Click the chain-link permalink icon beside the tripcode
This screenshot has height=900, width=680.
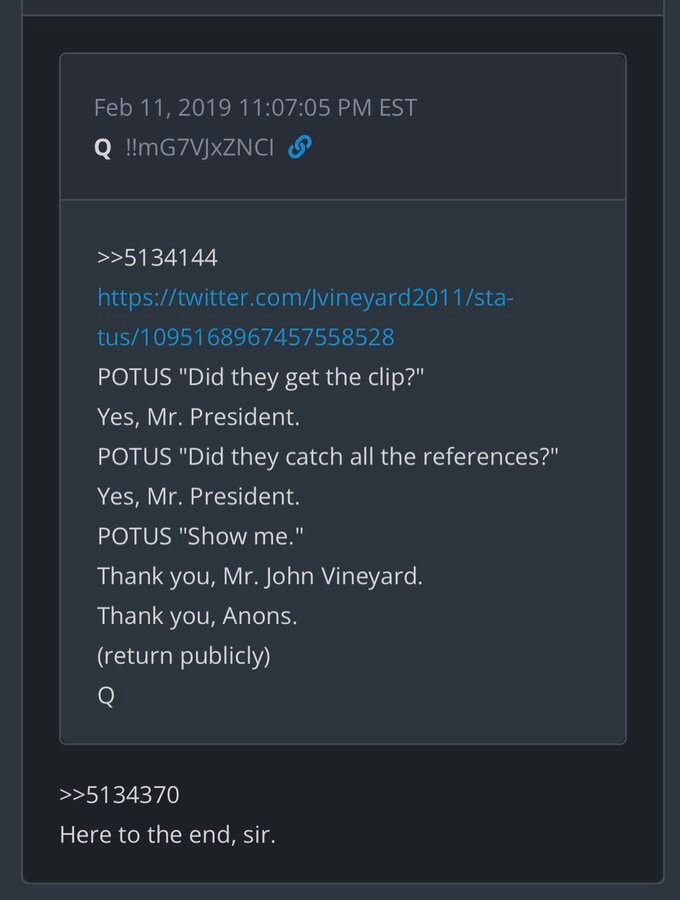(300, 148)
